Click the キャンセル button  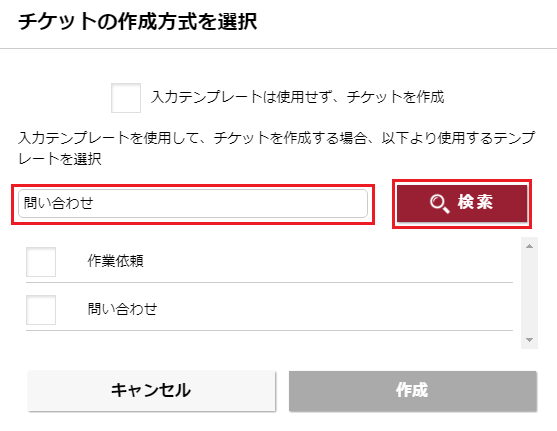pos(151,391)
